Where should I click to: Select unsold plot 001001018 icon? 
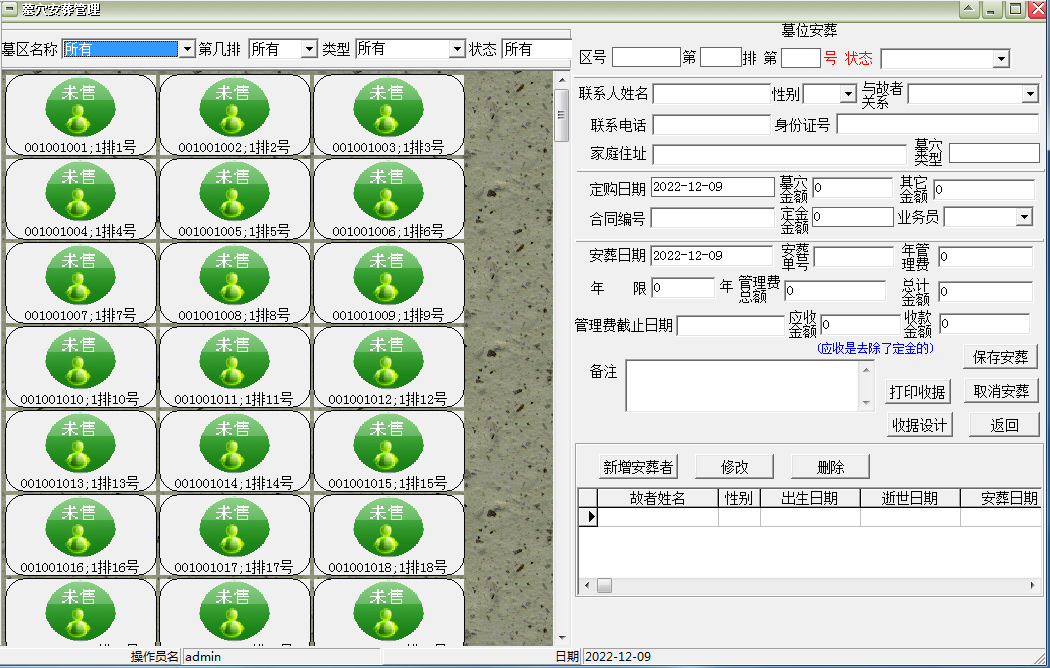388,527
